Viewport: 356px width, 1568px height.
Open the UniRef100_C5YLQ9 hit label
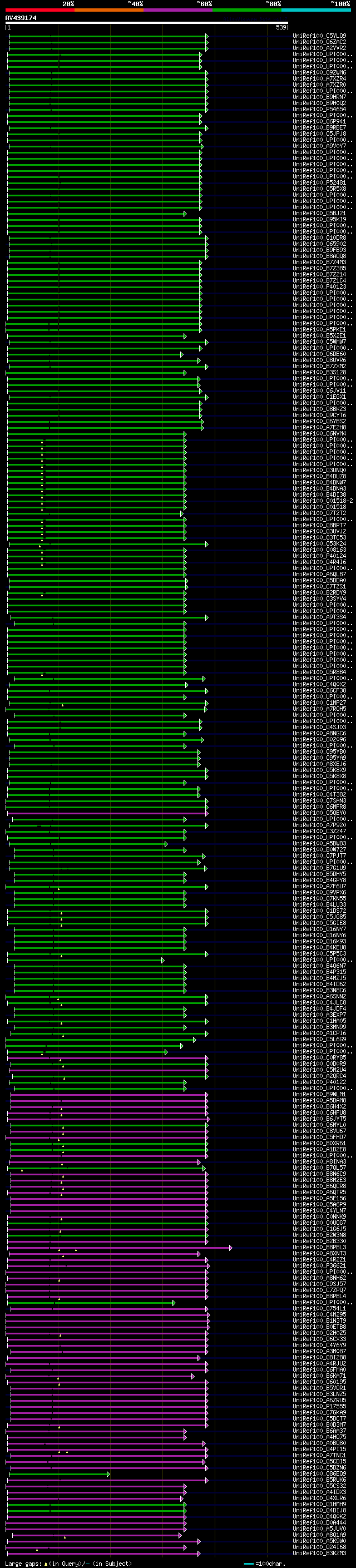(x=319, y=36)
